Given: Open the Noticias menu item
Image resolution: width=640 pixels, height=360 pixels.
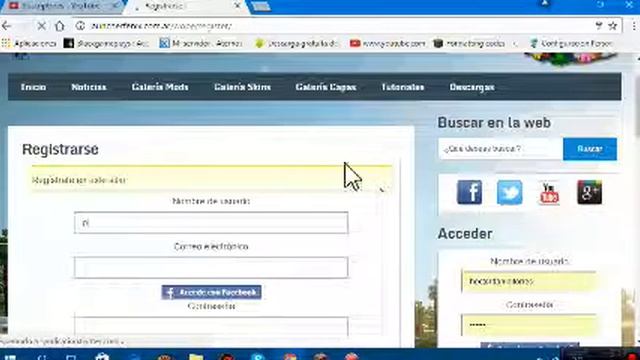Looking at the screenshot, I should (89, 87).
